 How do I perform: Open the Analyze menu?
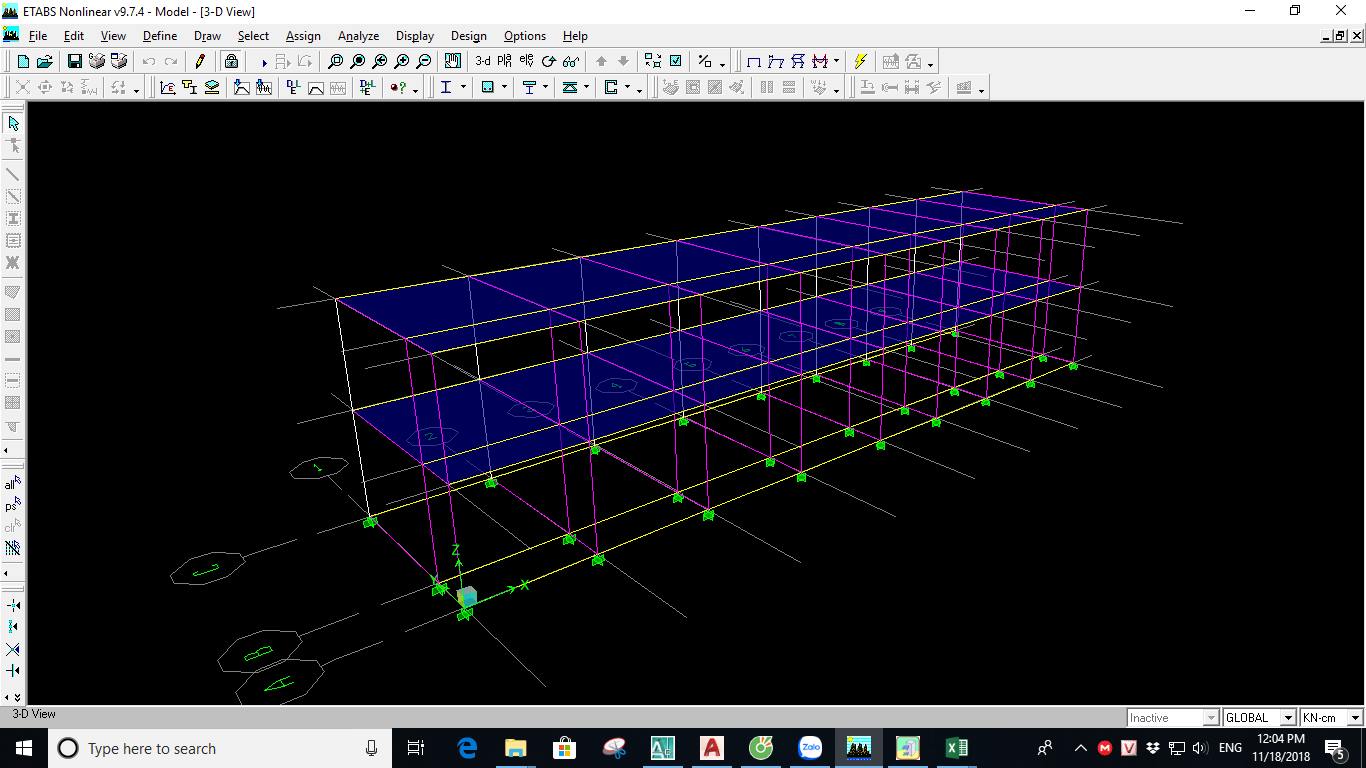tap(358, 36)
